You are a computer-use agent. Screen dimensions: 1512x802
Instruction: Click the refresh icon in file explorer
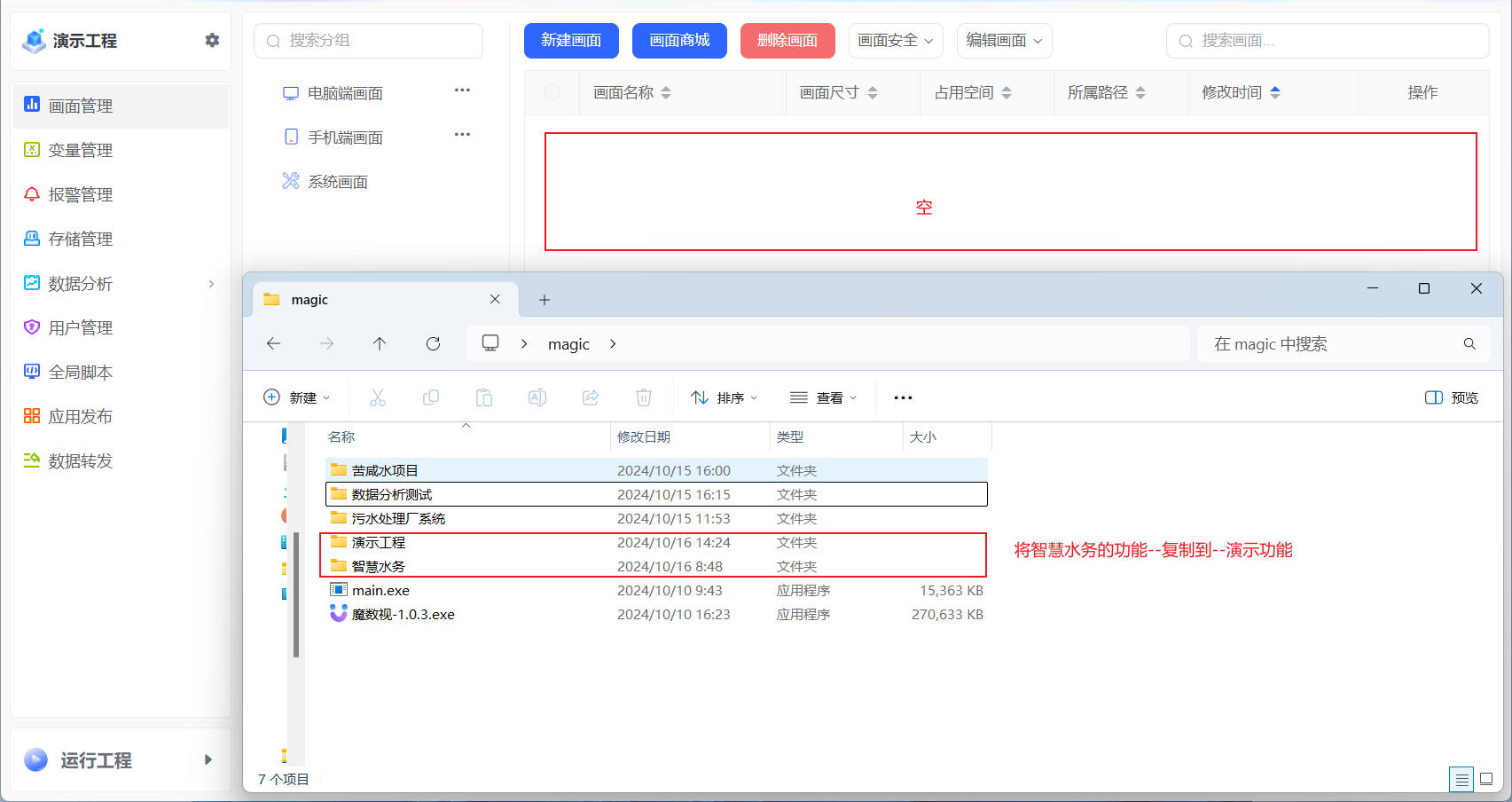[433, 343]
